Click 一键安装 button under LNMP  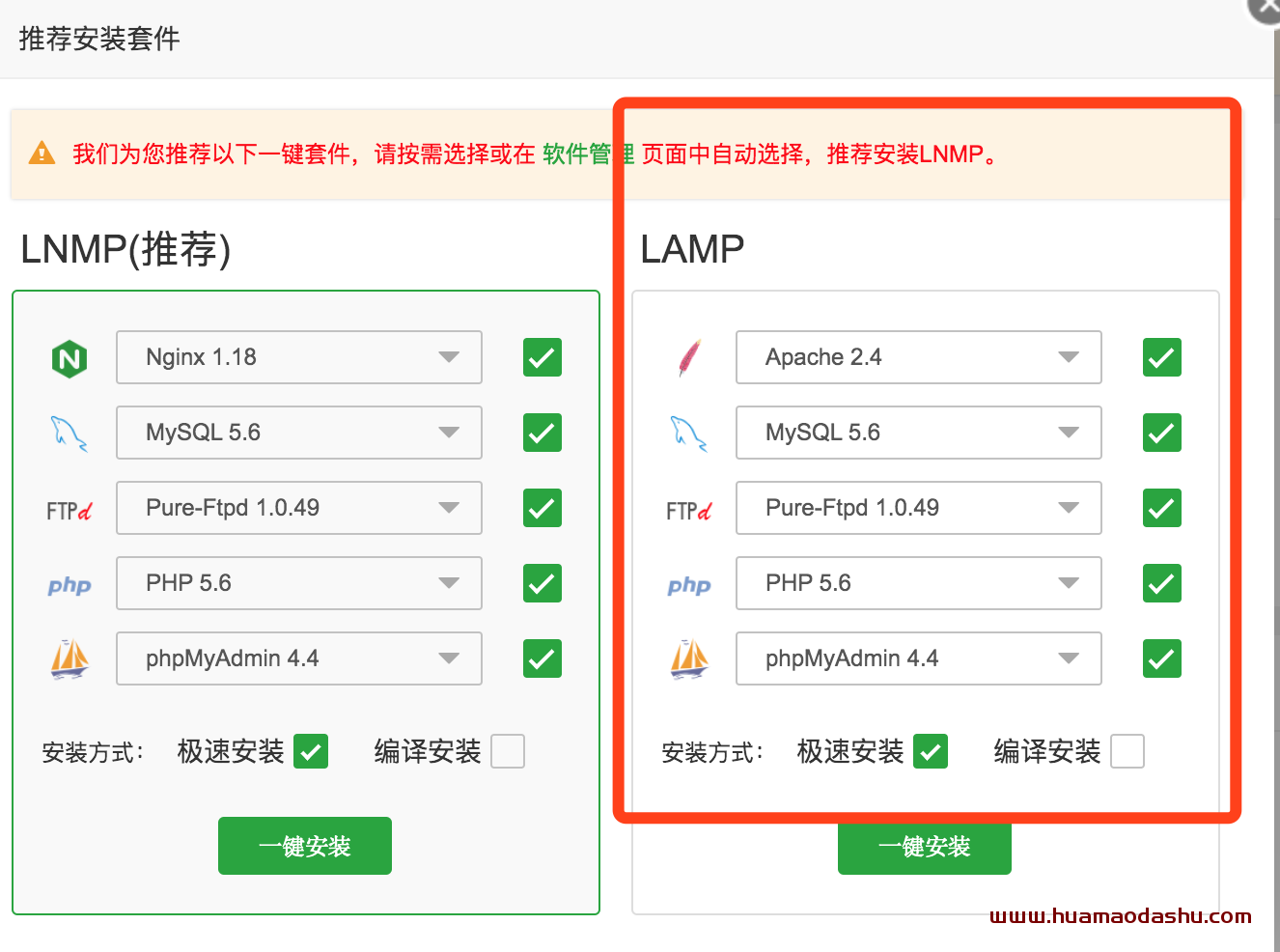(x=305, y=846)
